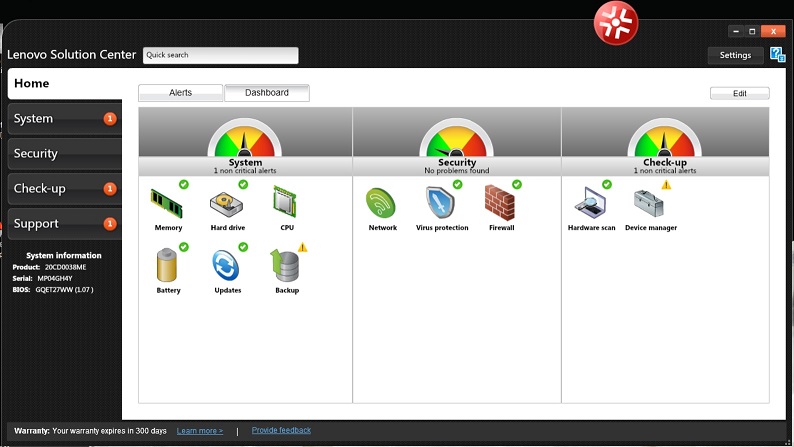
Task: Open the Settings button
Action: click(735, 55)
